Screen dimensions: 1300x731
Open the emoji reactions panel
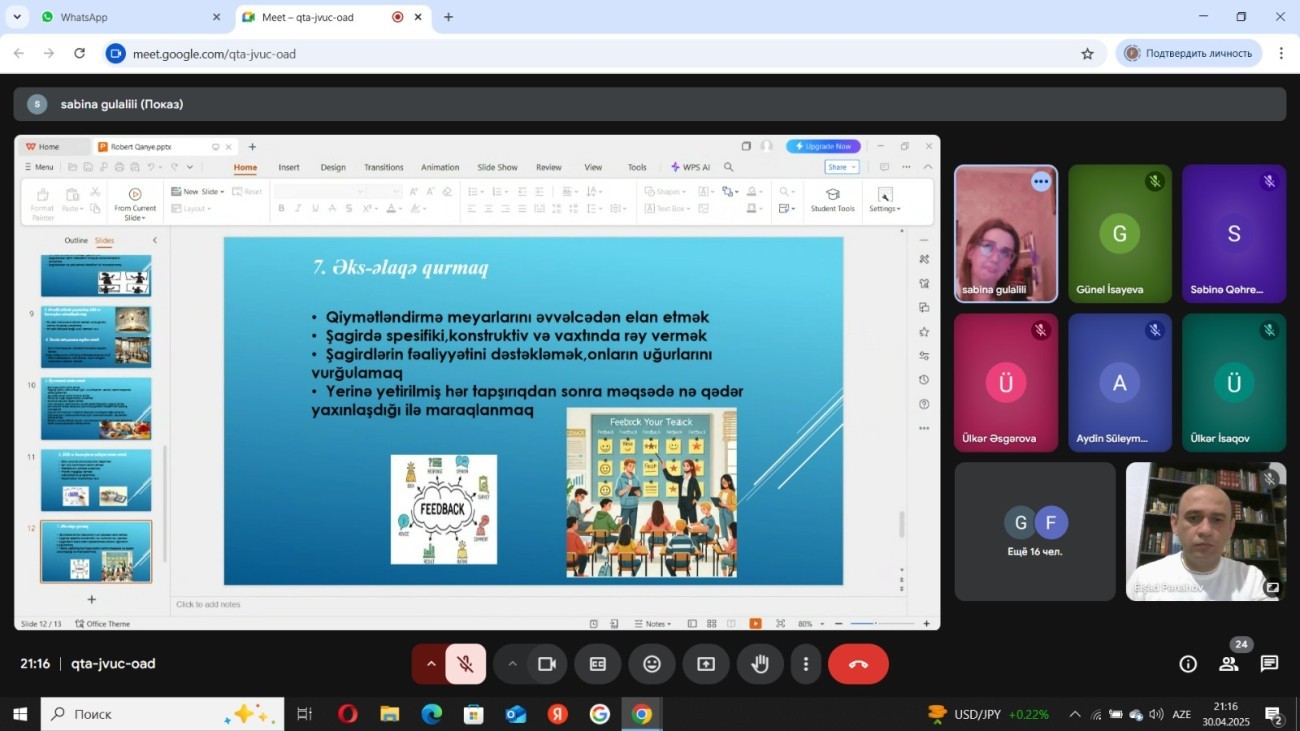(x=652, y=664)
